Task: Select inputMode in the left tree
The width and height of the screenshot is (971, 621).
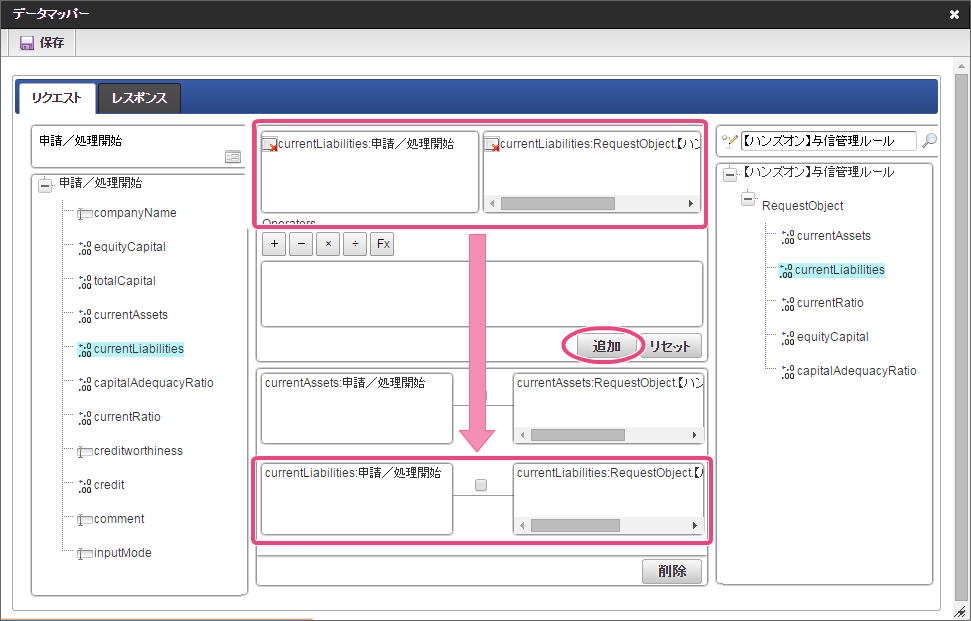Action: (123, 554)
